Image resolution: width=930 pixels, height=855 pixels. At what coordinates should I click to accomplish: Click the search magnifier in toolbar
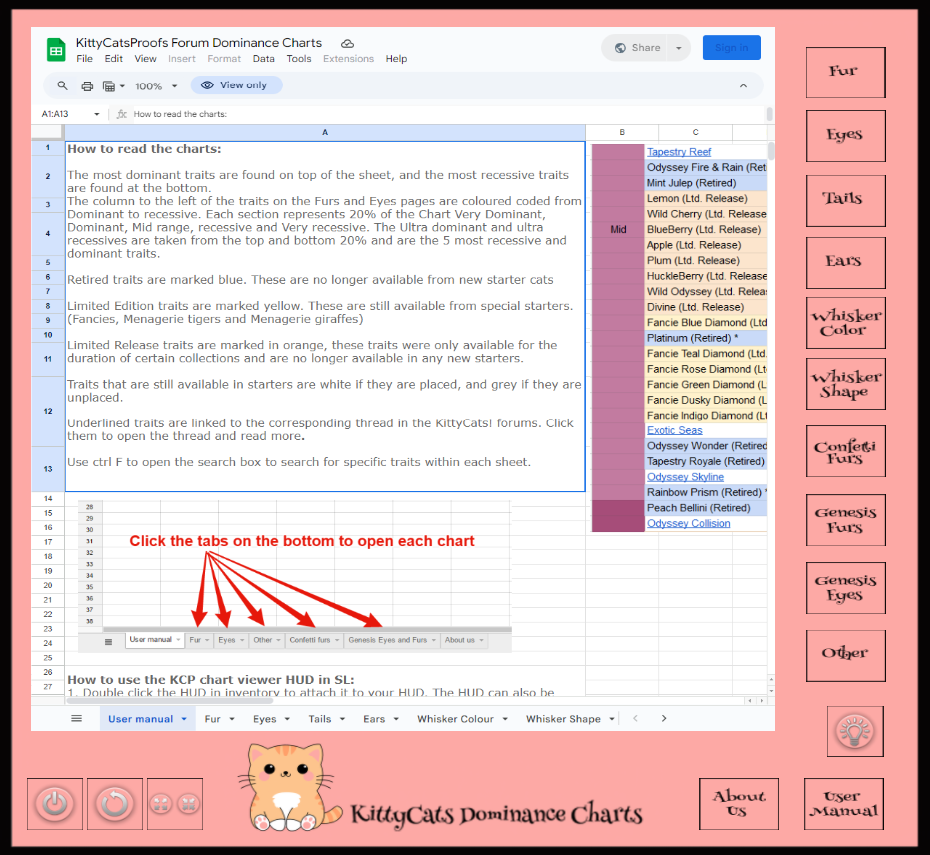pyautogui.click(x=63, y=86)
